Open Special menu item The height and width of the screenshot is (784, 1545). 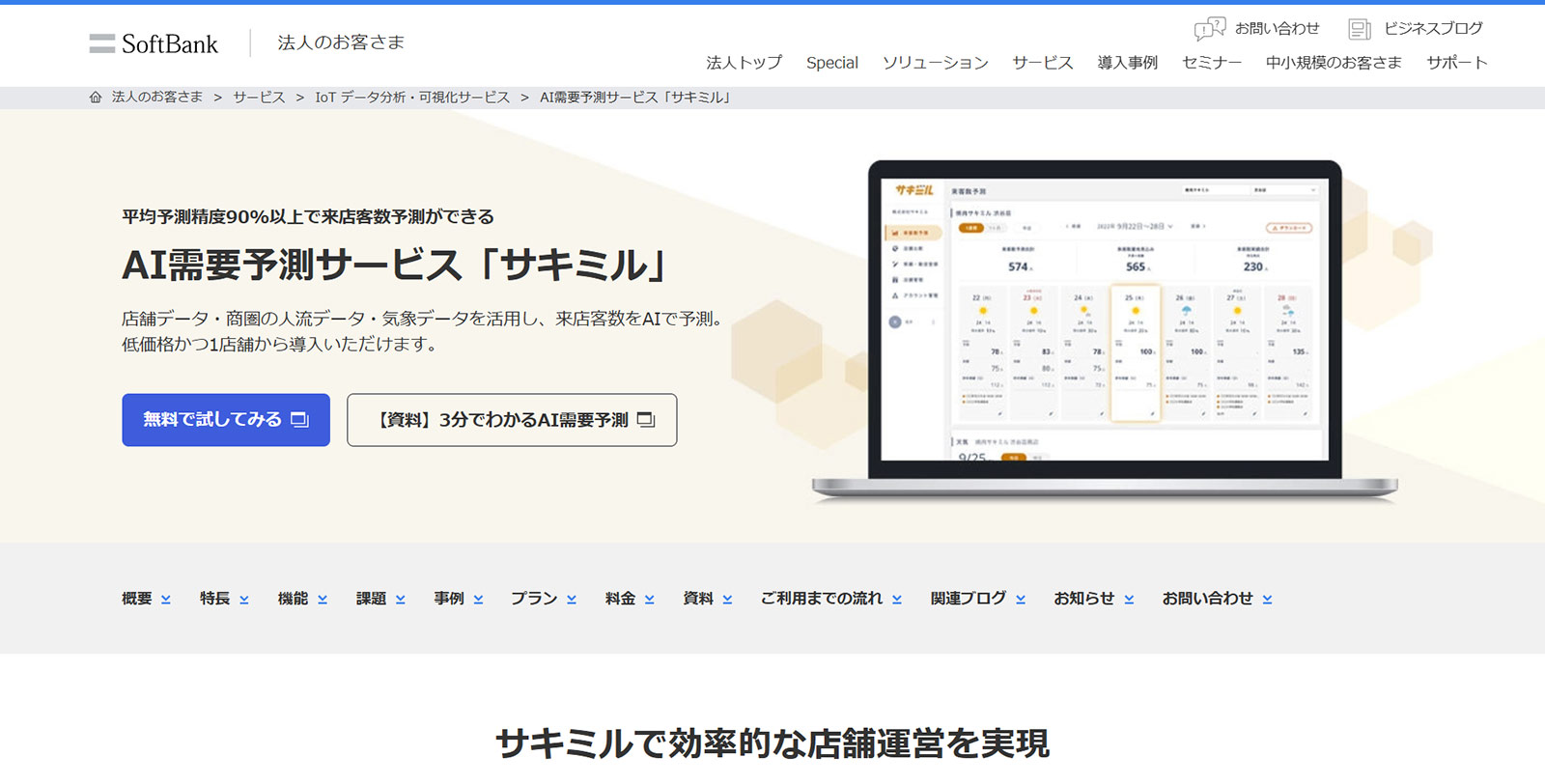(x=831, y=63)
